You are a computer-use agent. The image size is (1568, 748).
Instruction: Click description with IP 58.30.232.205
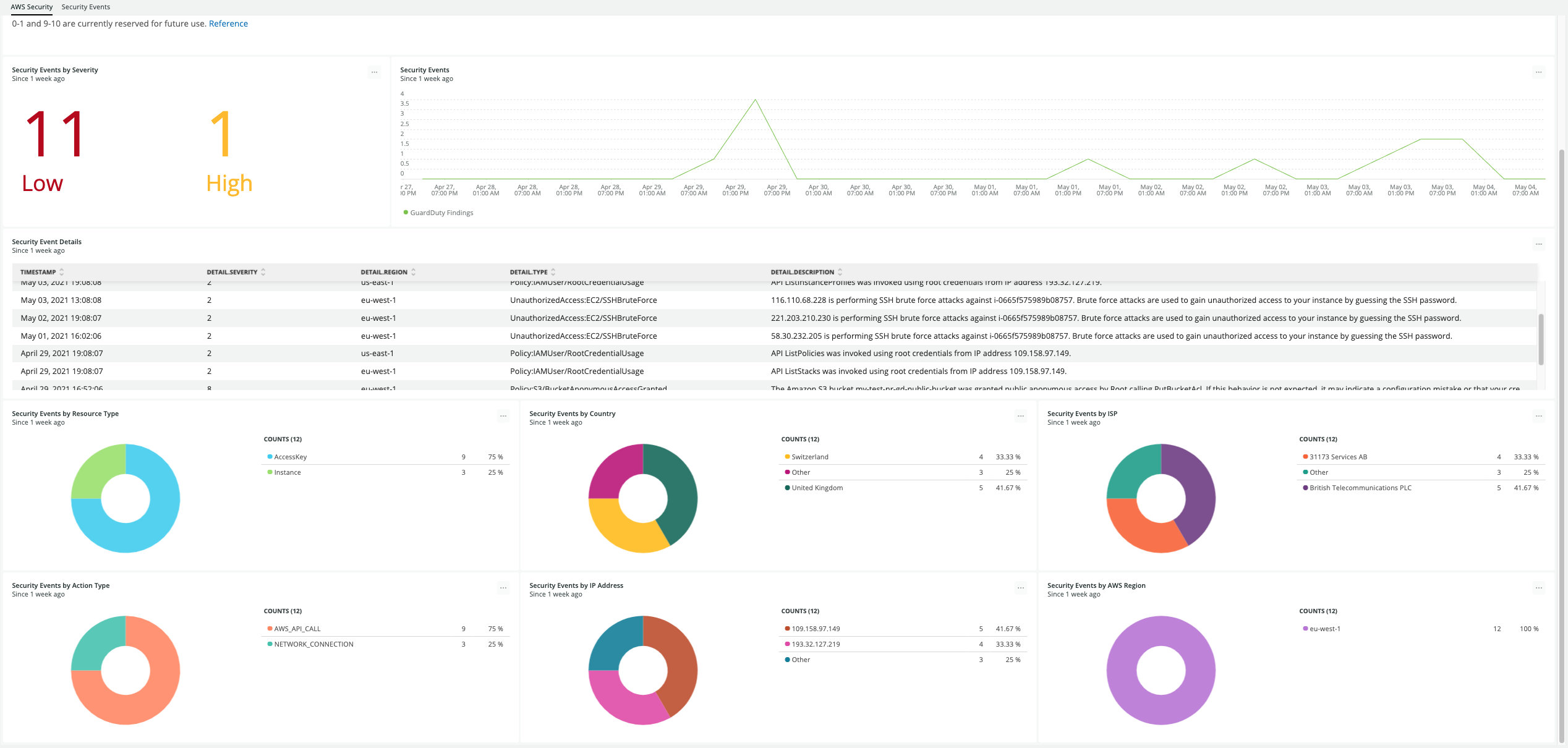pyautogui.click(x=1111, y=336)
